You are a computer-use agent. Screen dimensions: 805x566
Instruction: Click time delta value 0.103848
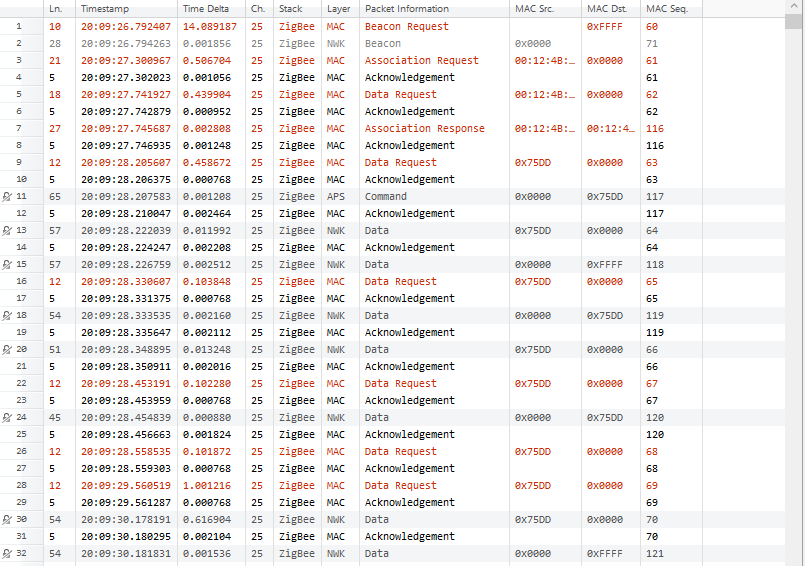[207, 281]
